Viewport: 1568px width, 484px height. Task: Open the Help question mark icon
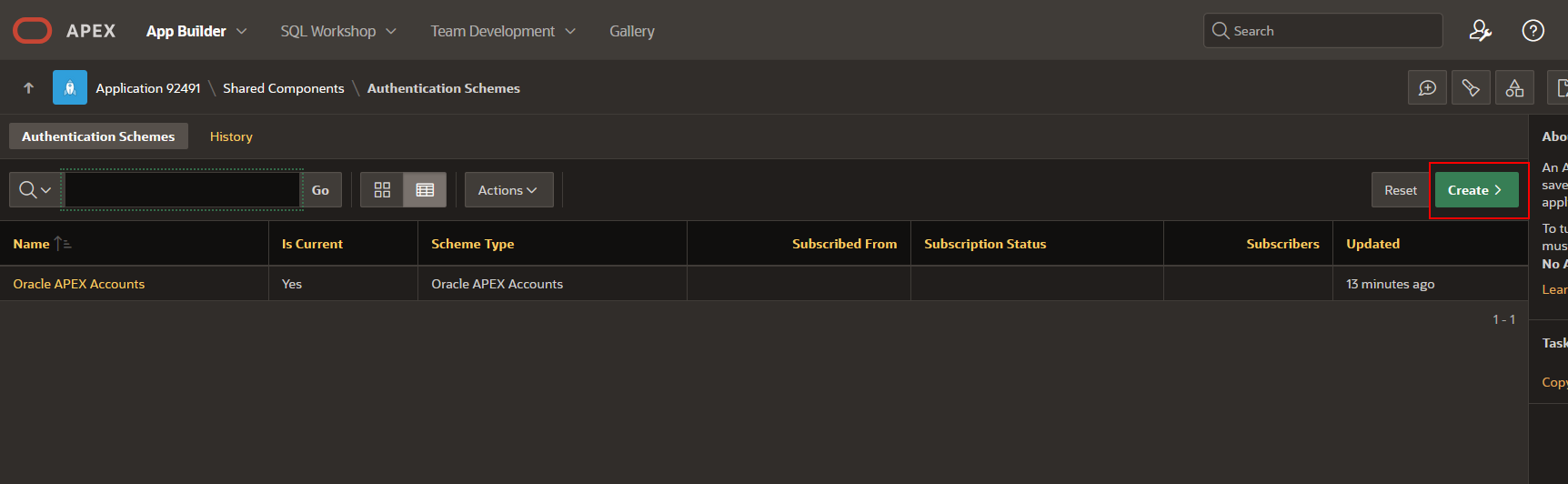pyautogui.click(x=1533, y=31)
